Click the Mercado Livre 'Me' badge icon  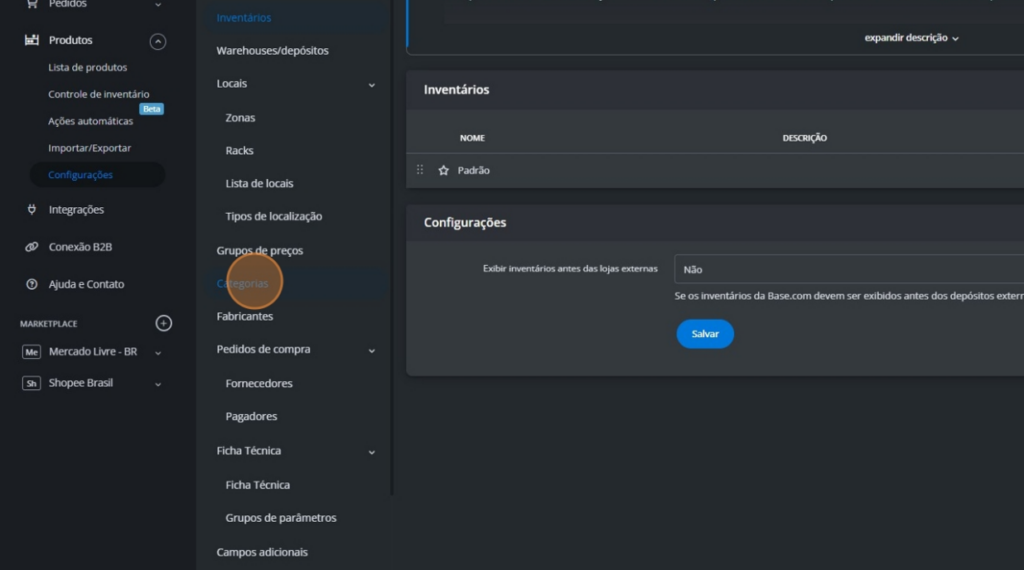(x=31, y=352)
